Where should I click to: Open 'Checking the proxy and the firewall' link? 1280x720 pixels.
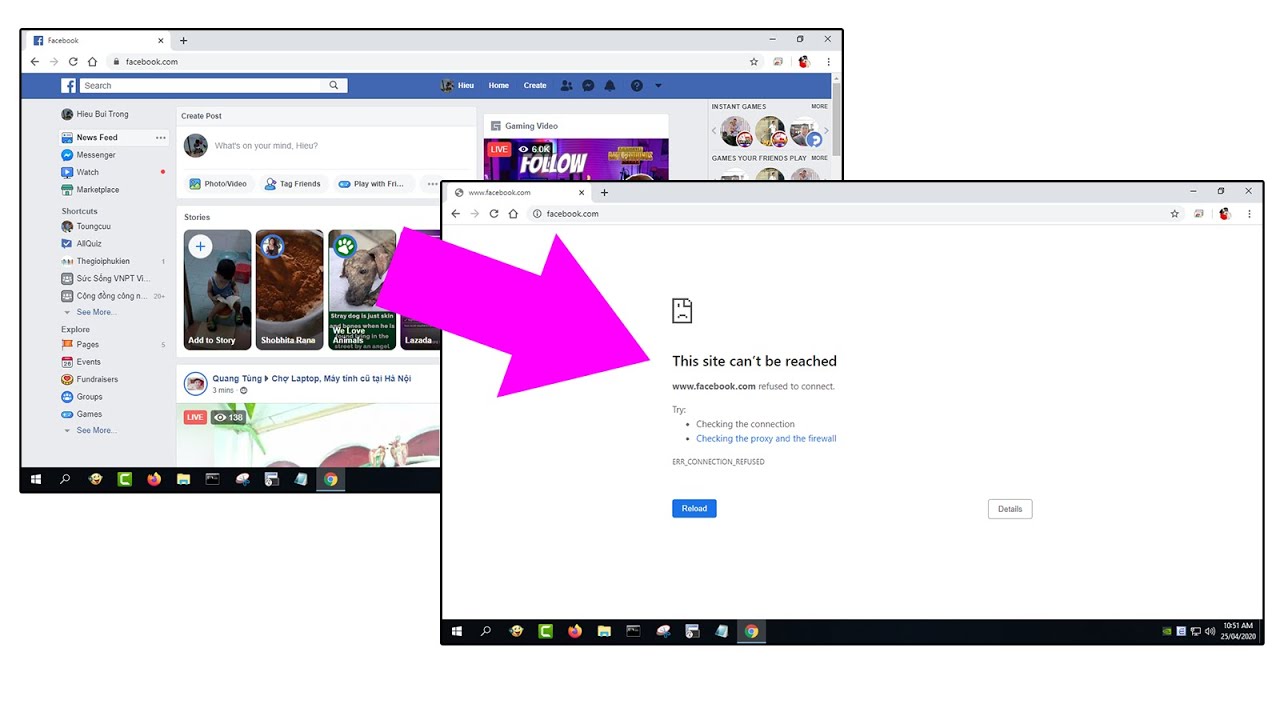(766, 439)
